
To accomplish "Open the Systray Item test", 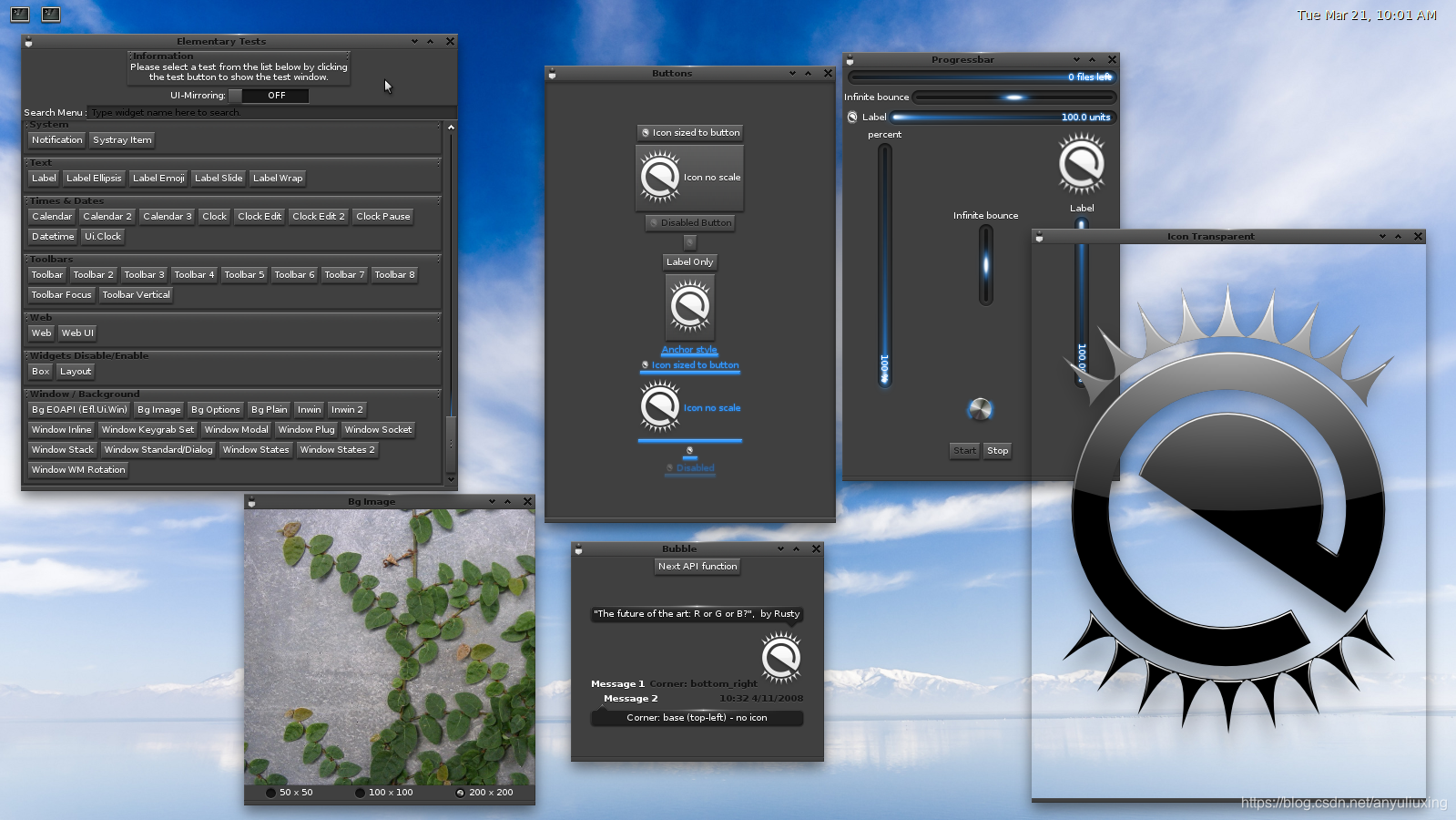I will (122, 139).
